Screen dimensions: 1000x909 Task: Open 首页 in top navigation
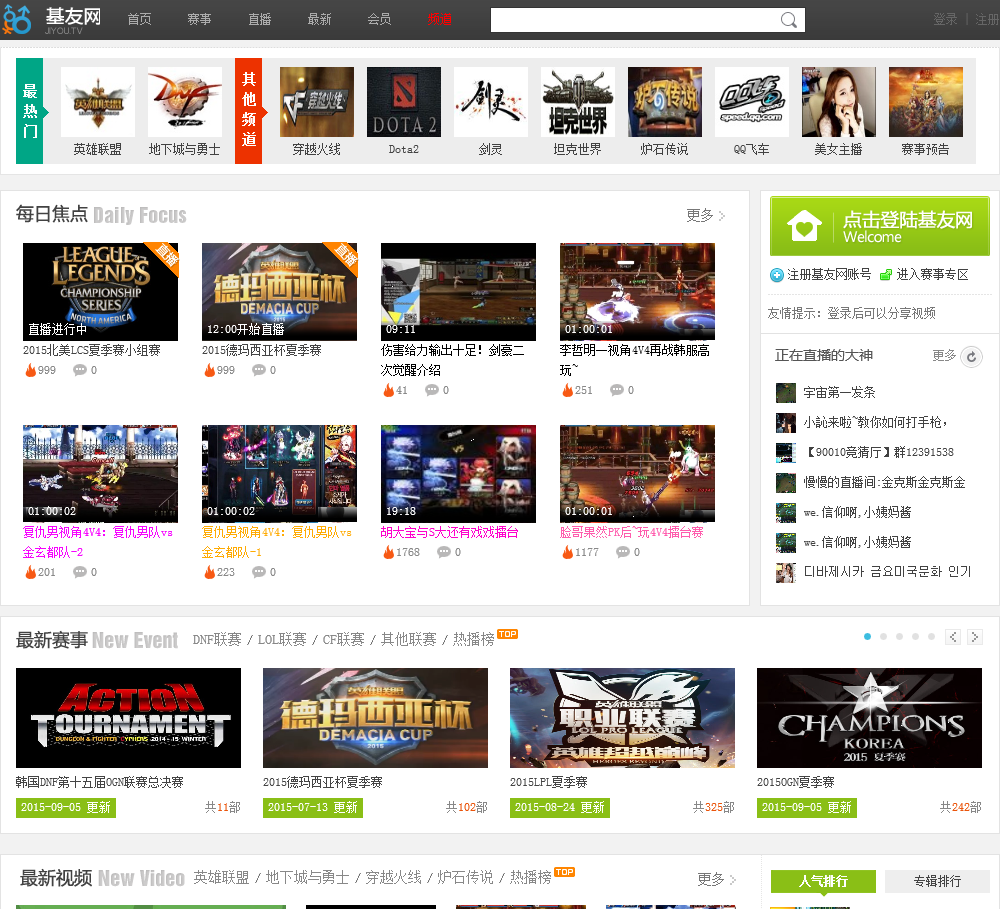click(x=139, y=19)
